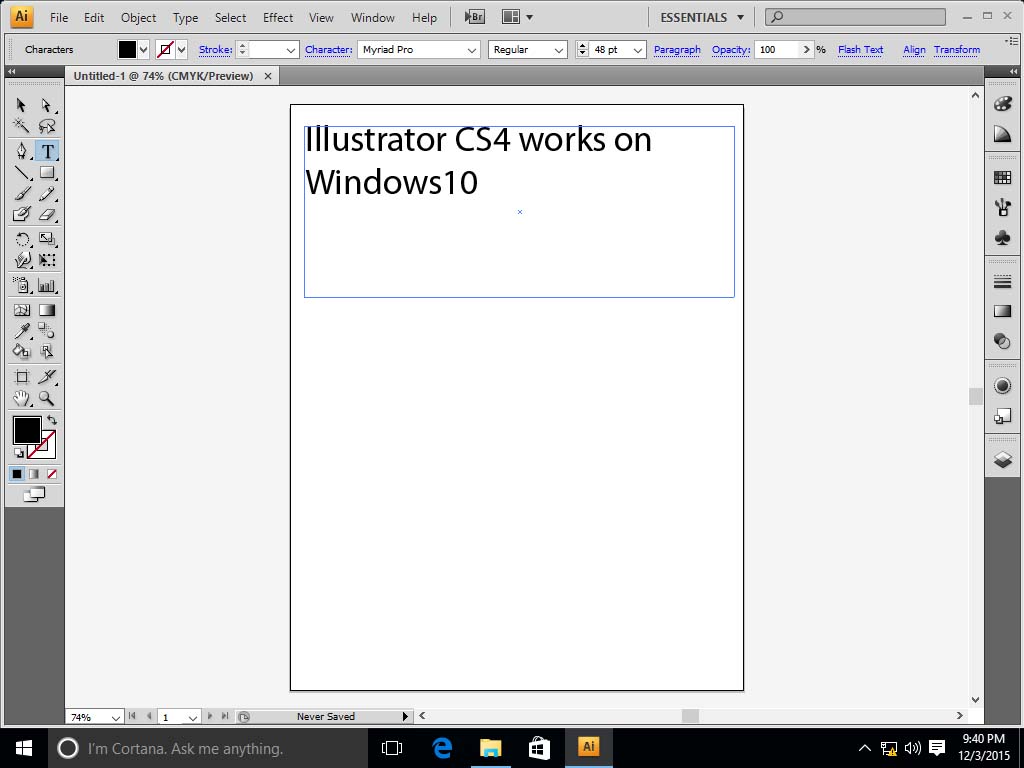Select the Magic Wand tool
The height and width of the screenshot is (768, 1024).
tap(21, 126)
